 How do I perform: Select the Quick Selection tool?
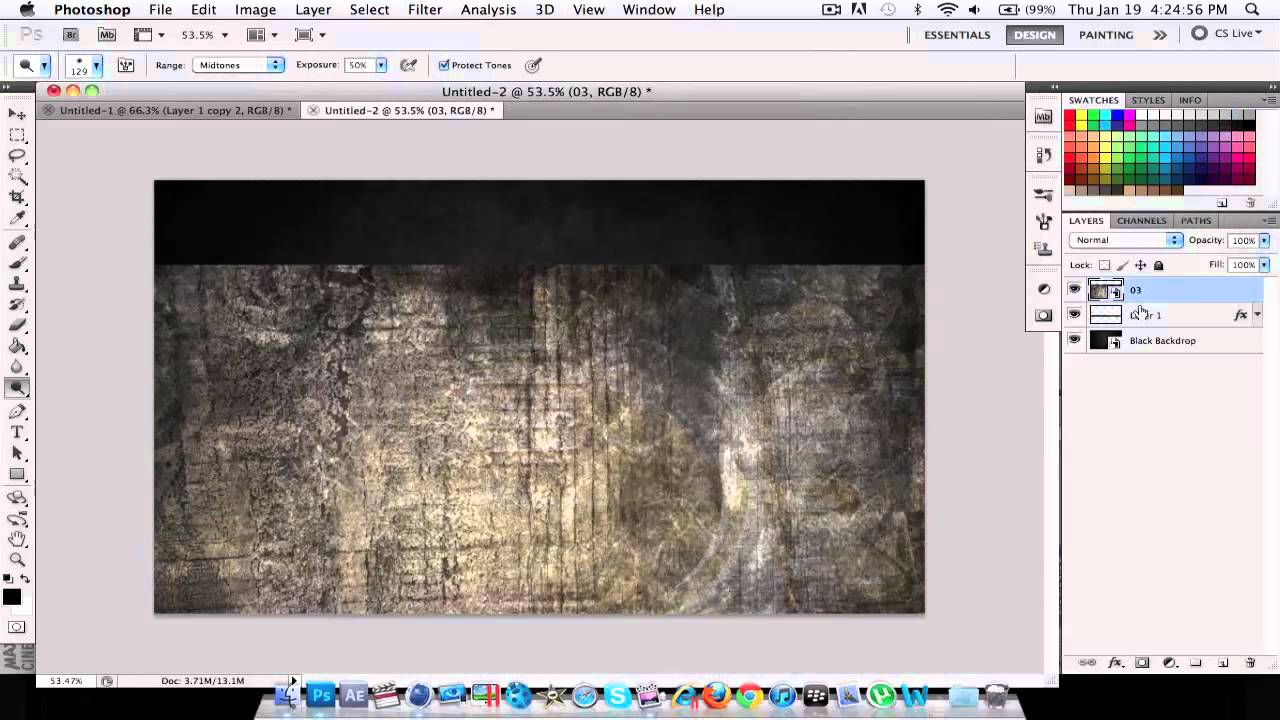pyautogui.click(x=17, y=176)
